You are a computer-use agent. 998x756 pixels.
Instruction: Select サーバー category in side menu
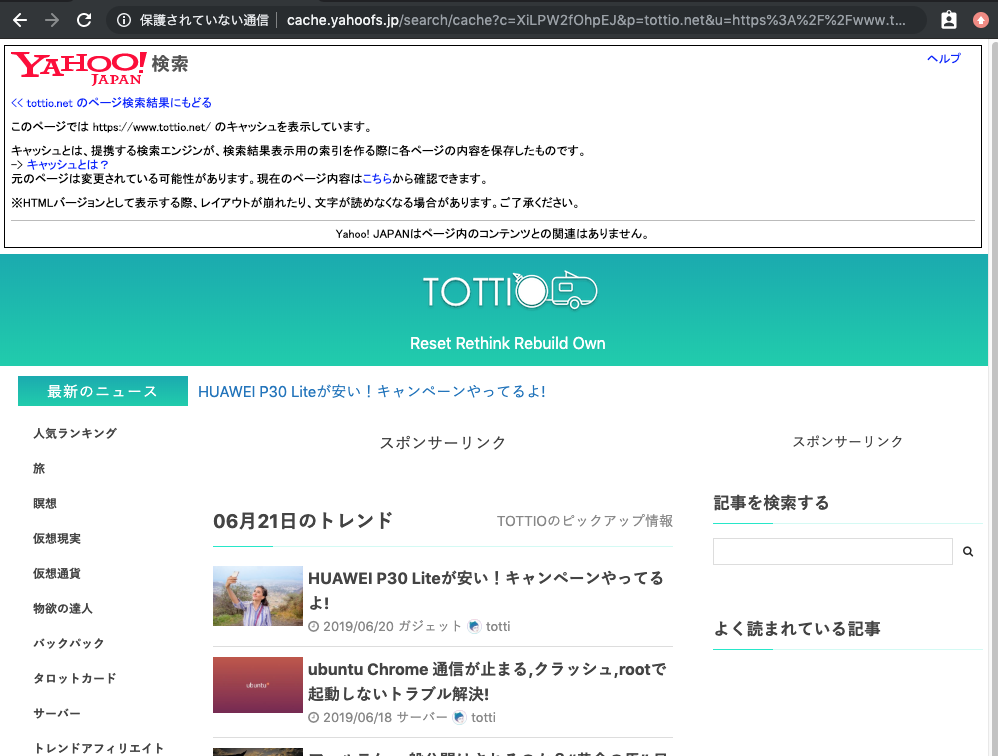click(57, 713)
